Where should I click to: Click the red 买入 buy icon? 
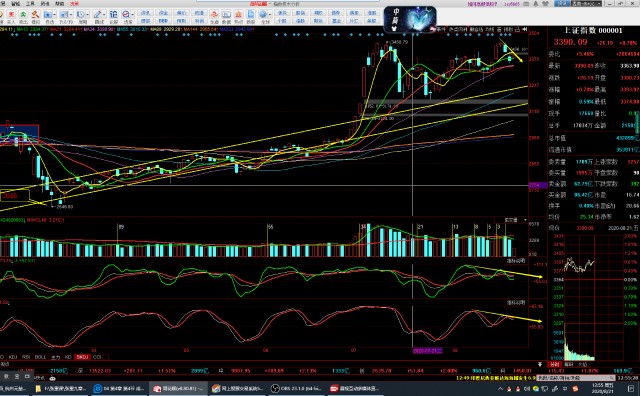(x=11, y=17)
